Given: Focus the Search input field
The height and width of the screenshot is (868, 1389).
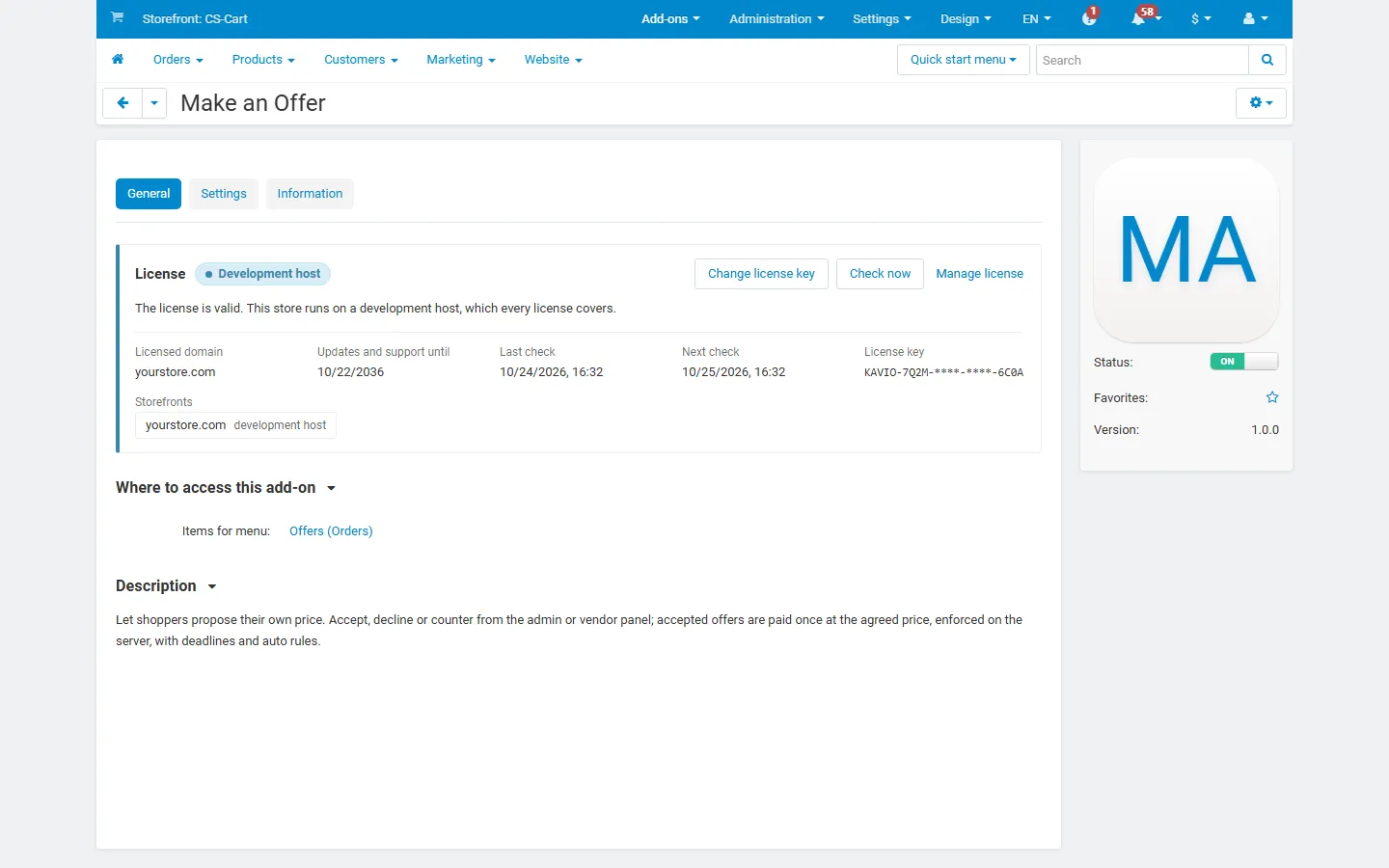Looking at the screenshot, I should pyautogui.click(x=1142, y=60).
